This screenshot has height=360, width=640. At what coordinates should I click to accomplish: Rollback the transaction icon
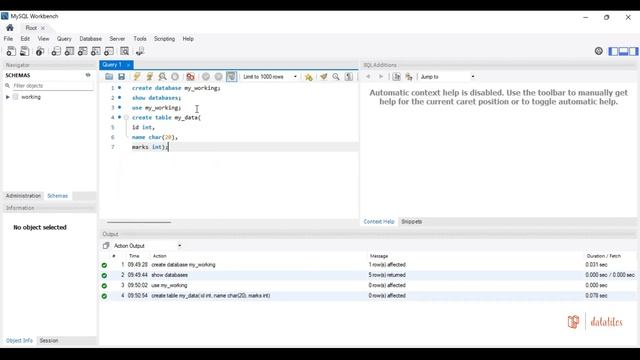point(218,77)
